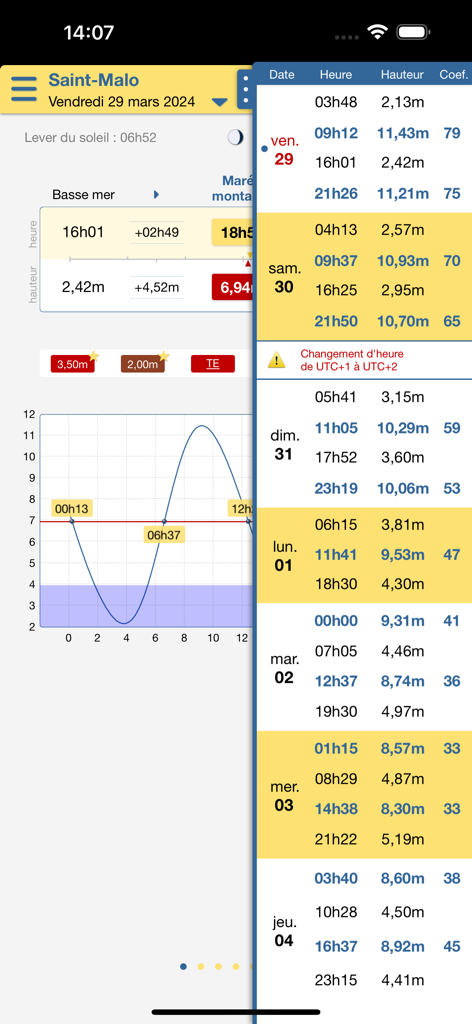
Task: Tap coefficient 65 on Saturday
Action: click(452, 321)
